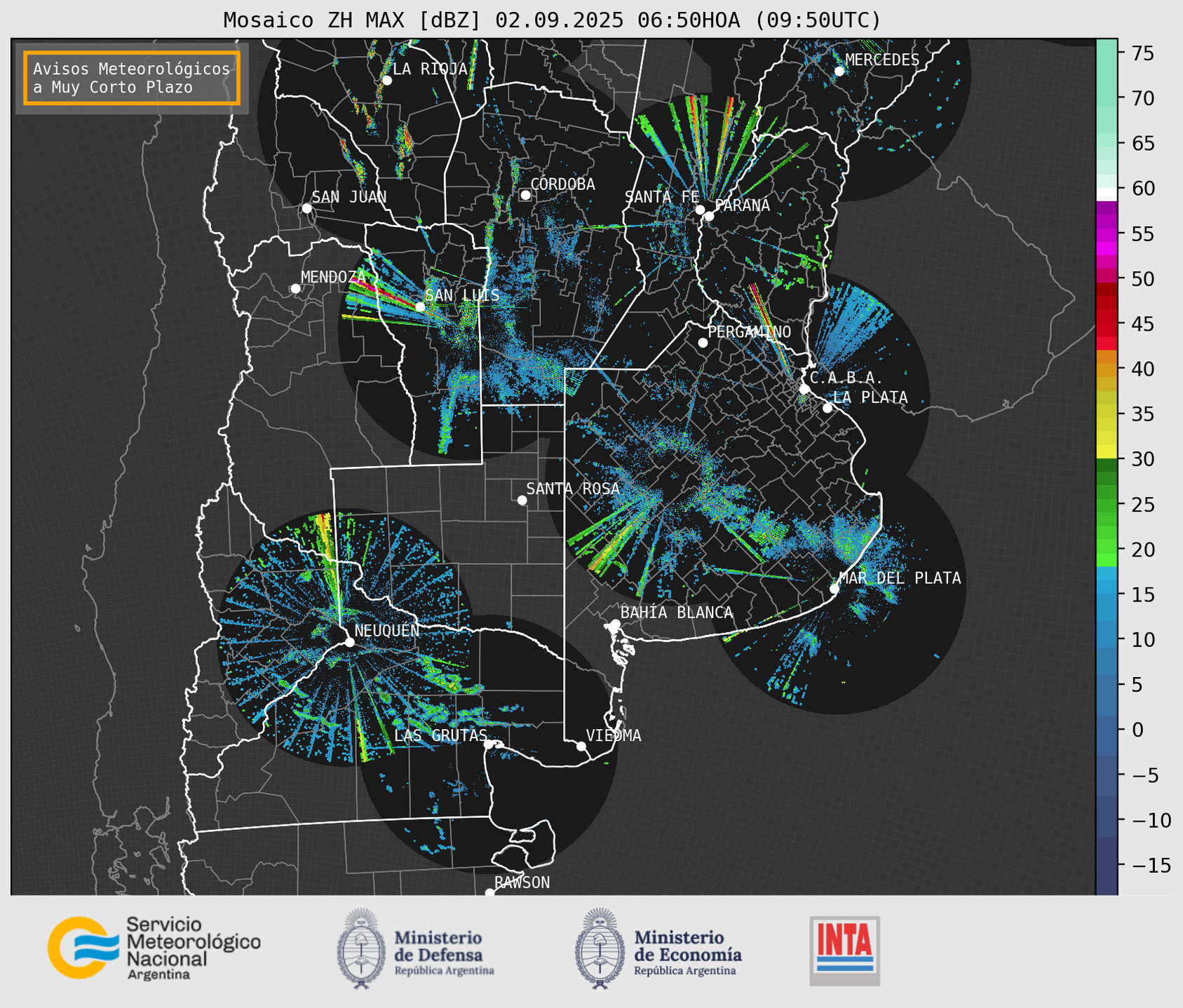Click the MAR DEL PLATA city marker dot

click(x=834, y=589)
